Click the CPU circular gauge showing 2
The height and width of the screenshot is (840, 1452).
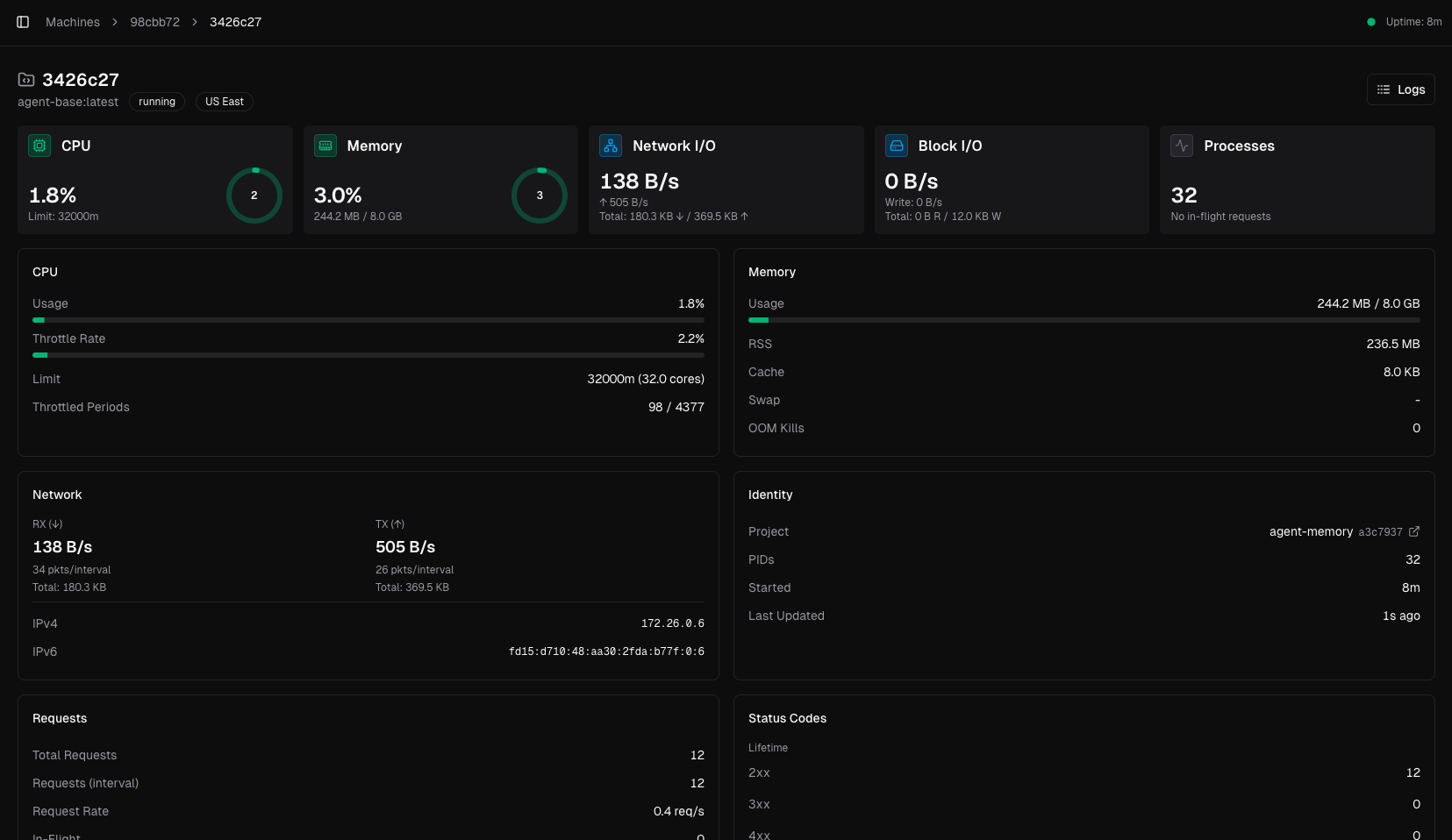point(254,196)
